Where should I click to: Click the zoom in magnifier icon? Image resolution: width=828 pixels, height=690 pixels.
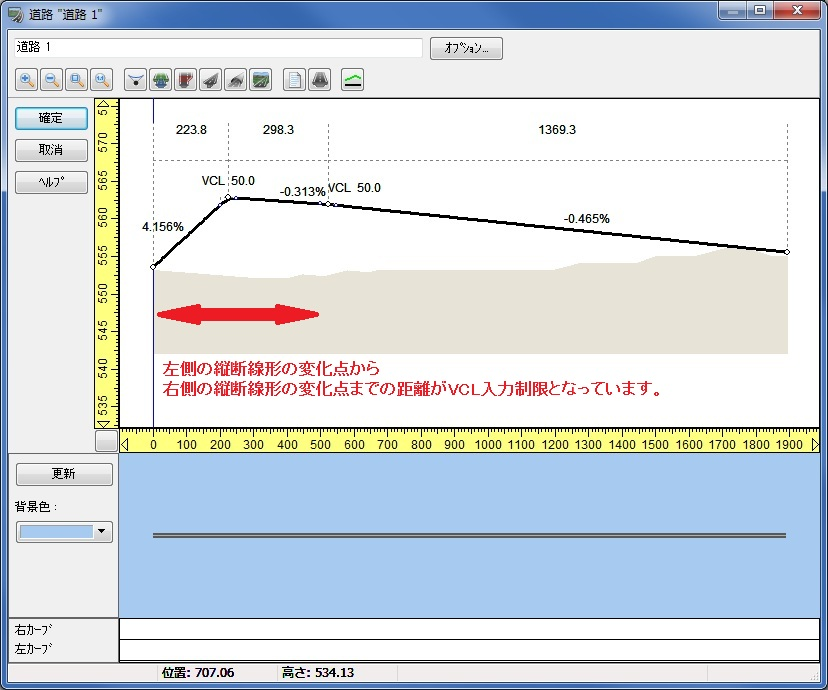[x=26, y=80]
